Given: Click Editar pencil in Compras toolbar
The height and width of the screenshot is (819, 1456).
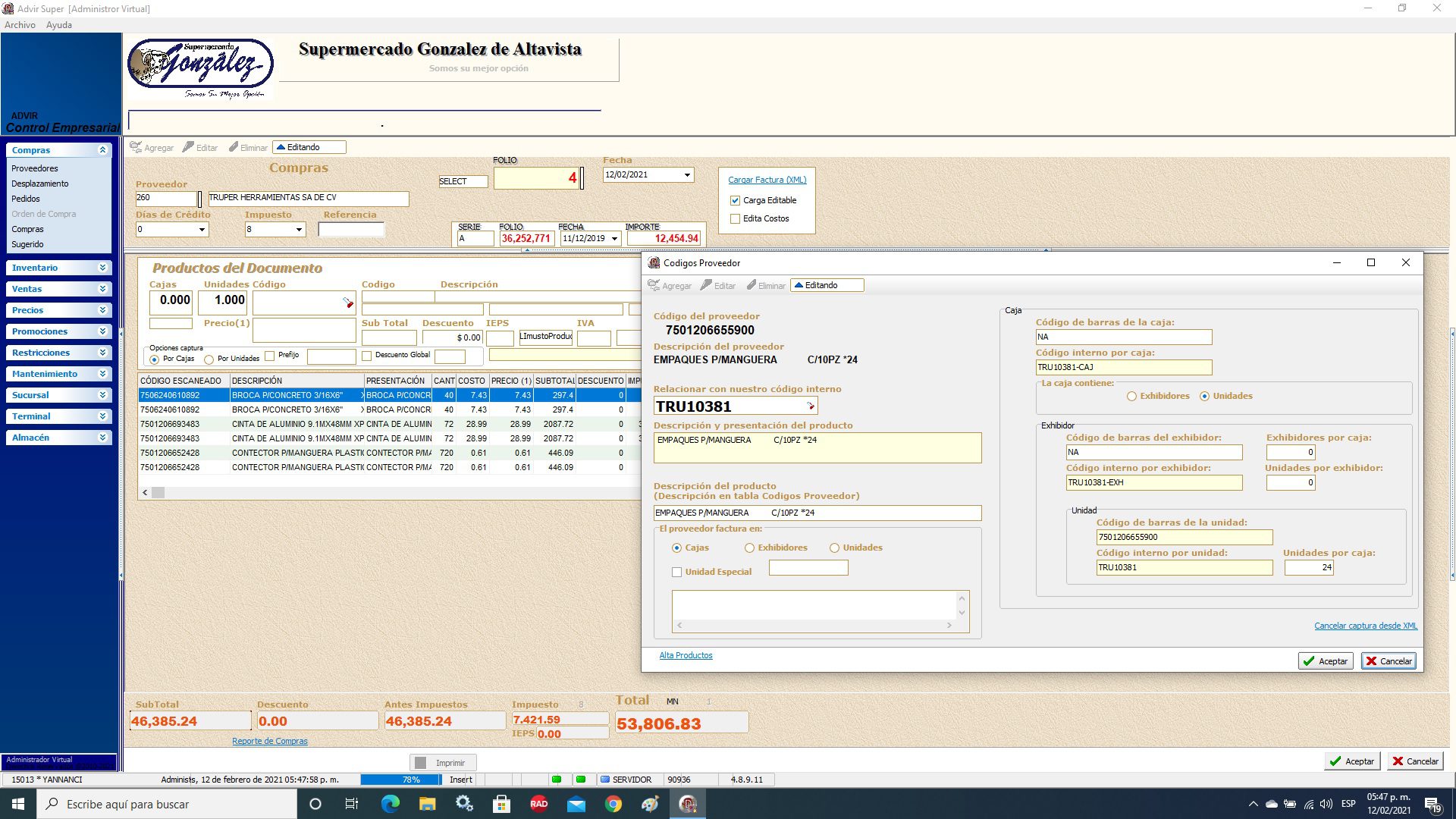Looking at the screenshot, I should coord(188,147).
